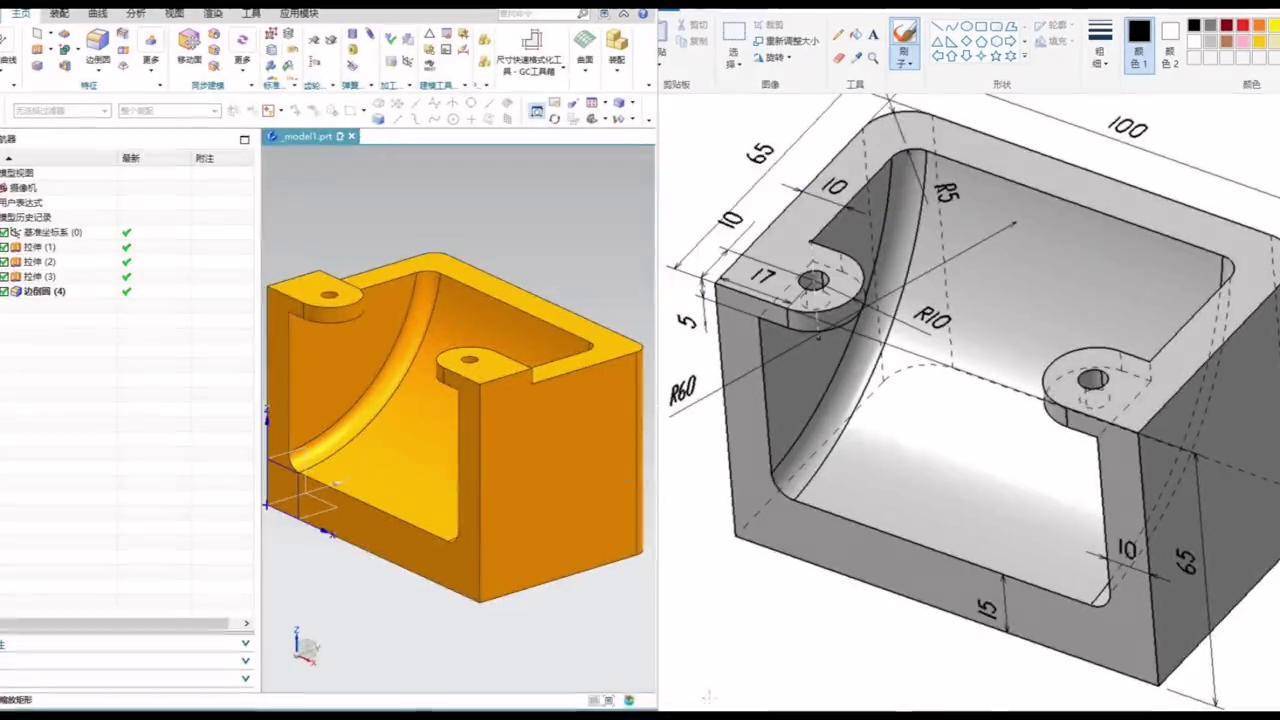
Task: Switch to the 视图 ribbon tab
Action: point(174,14)
